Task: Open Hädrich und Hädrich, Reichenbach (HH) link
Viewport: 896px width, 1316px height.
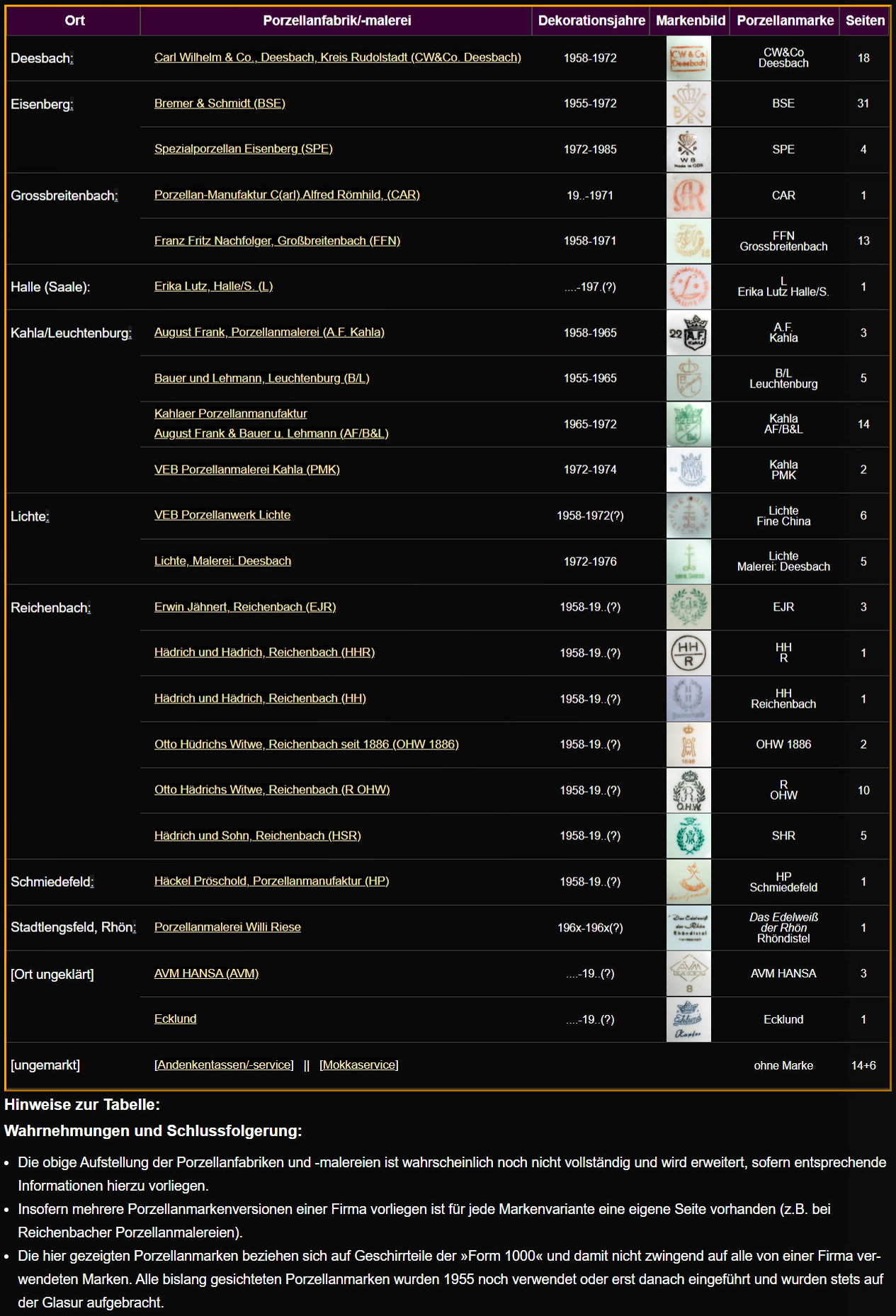Action: click(x=260, y=698)
